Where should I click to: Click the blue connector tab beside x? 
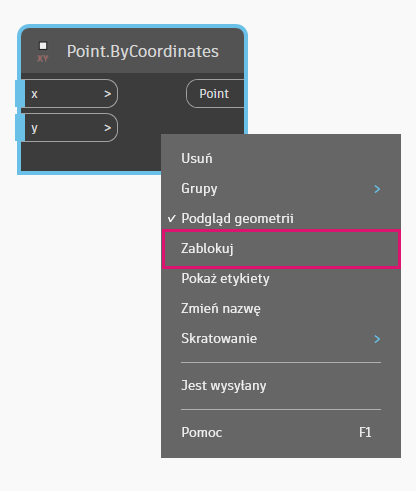click(x=20, y=94)
